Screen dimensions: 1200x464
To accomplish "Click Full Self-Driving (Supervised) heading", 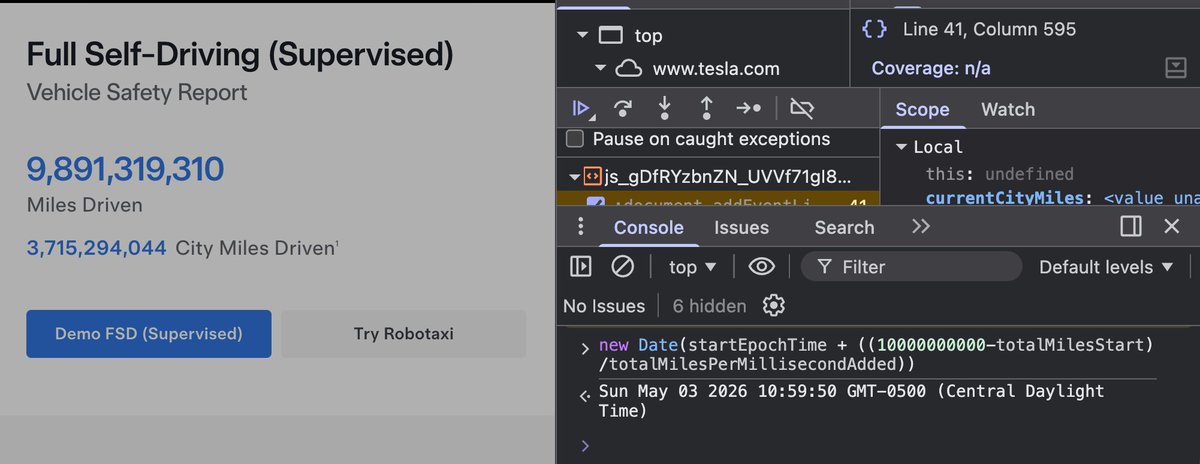I will (239, 54).
